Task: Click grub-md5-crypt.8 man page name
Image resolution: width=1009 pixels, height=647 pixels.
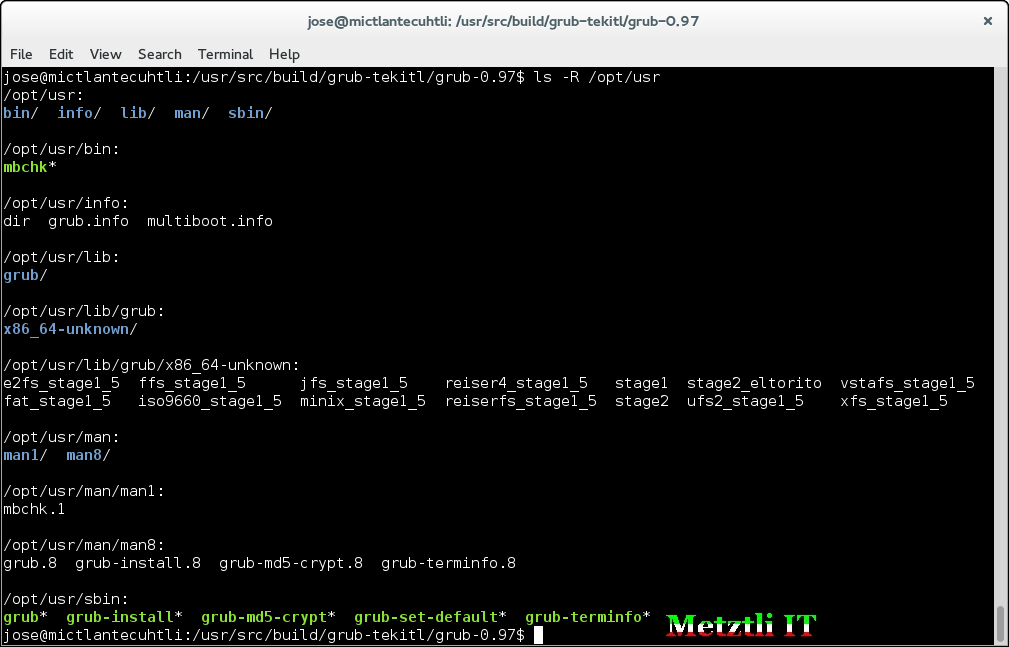Action: [x=291, y=564]
